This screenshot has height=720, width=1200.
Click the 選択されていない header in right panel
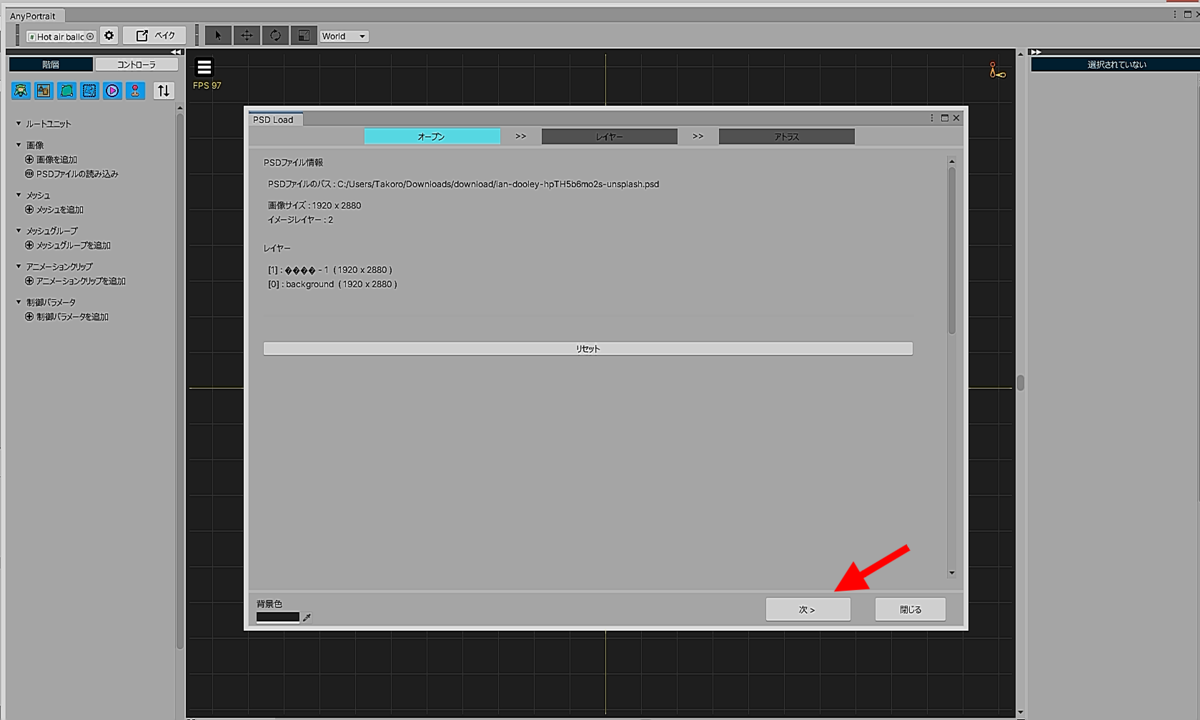[1117, 65]
